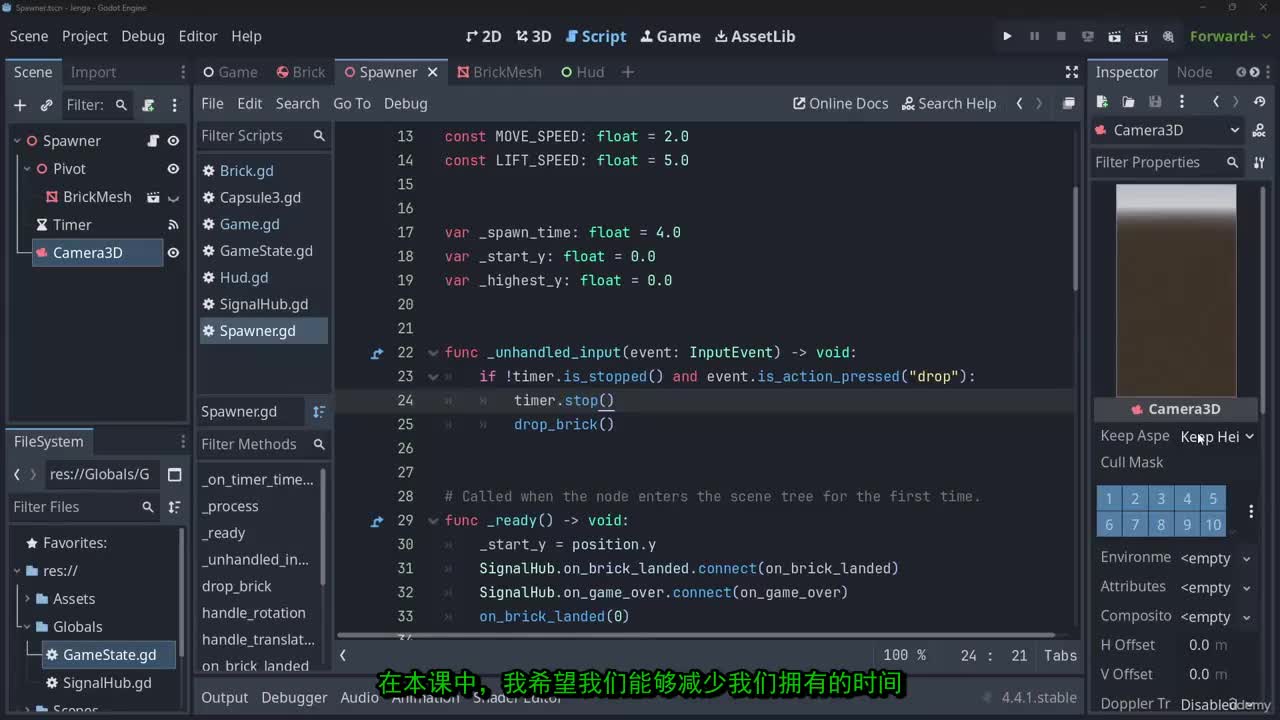
Task: Open the remote debug run icon
Action: (1088, 36)
